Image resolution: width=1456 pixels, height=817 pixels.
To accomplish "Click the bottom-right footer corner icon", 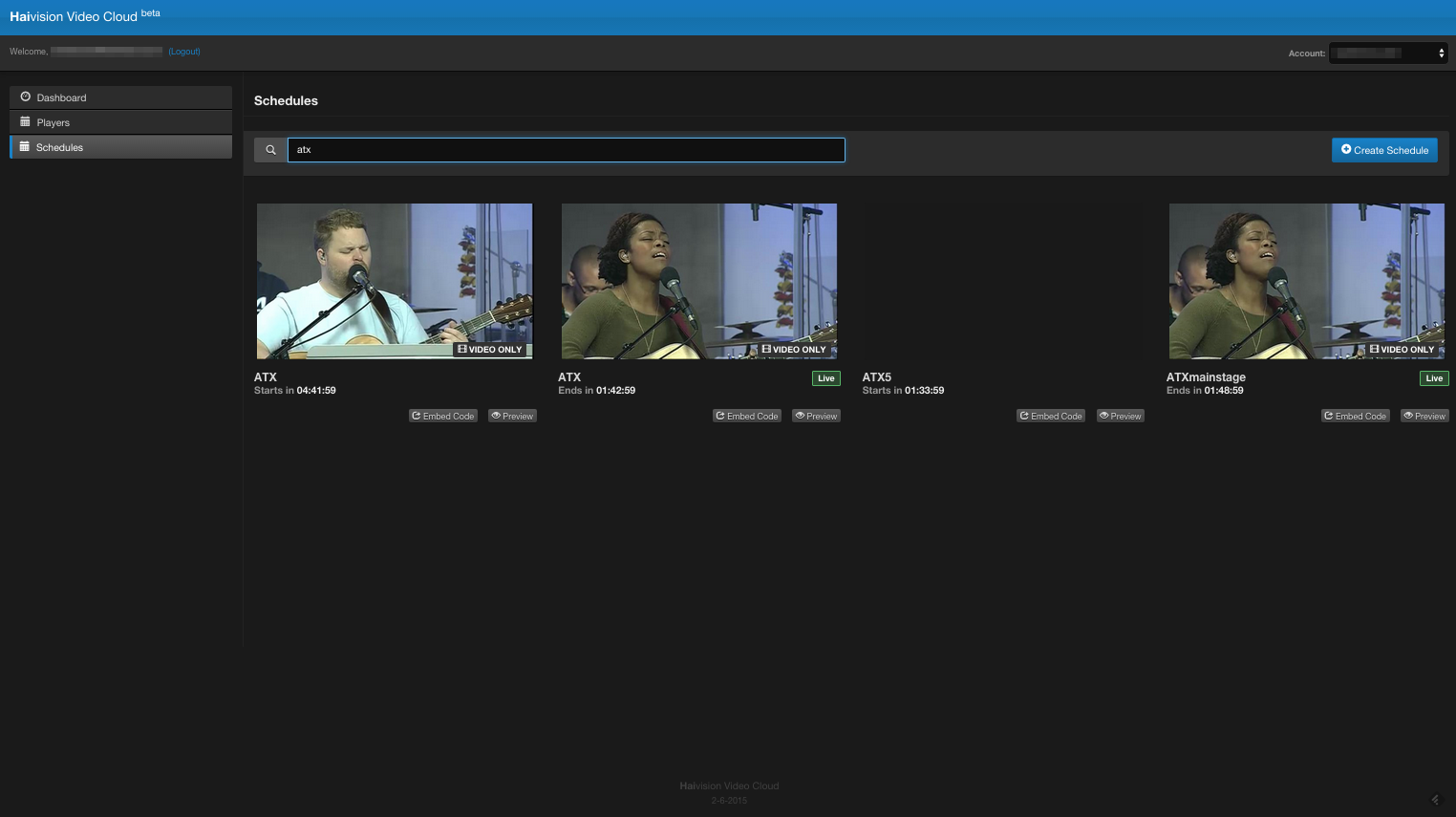I will click(x=1435, y=800).
